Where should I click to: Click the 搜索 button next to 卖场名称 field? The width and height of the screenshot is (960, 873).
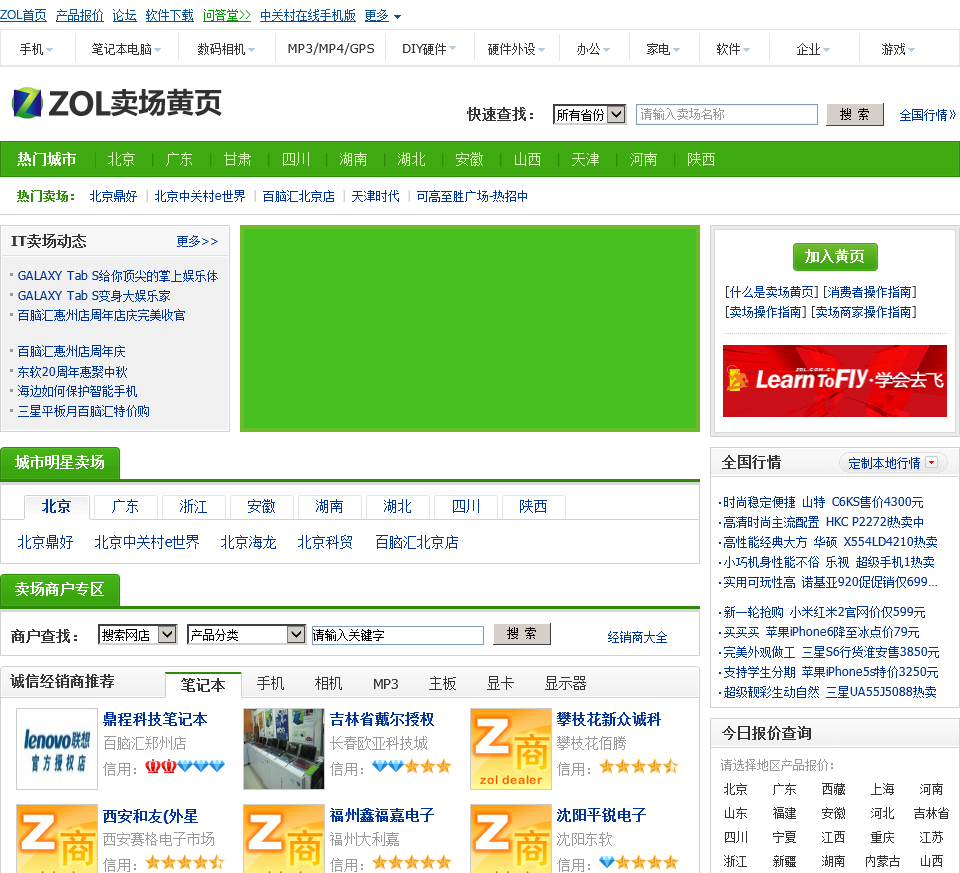point(855,114)
